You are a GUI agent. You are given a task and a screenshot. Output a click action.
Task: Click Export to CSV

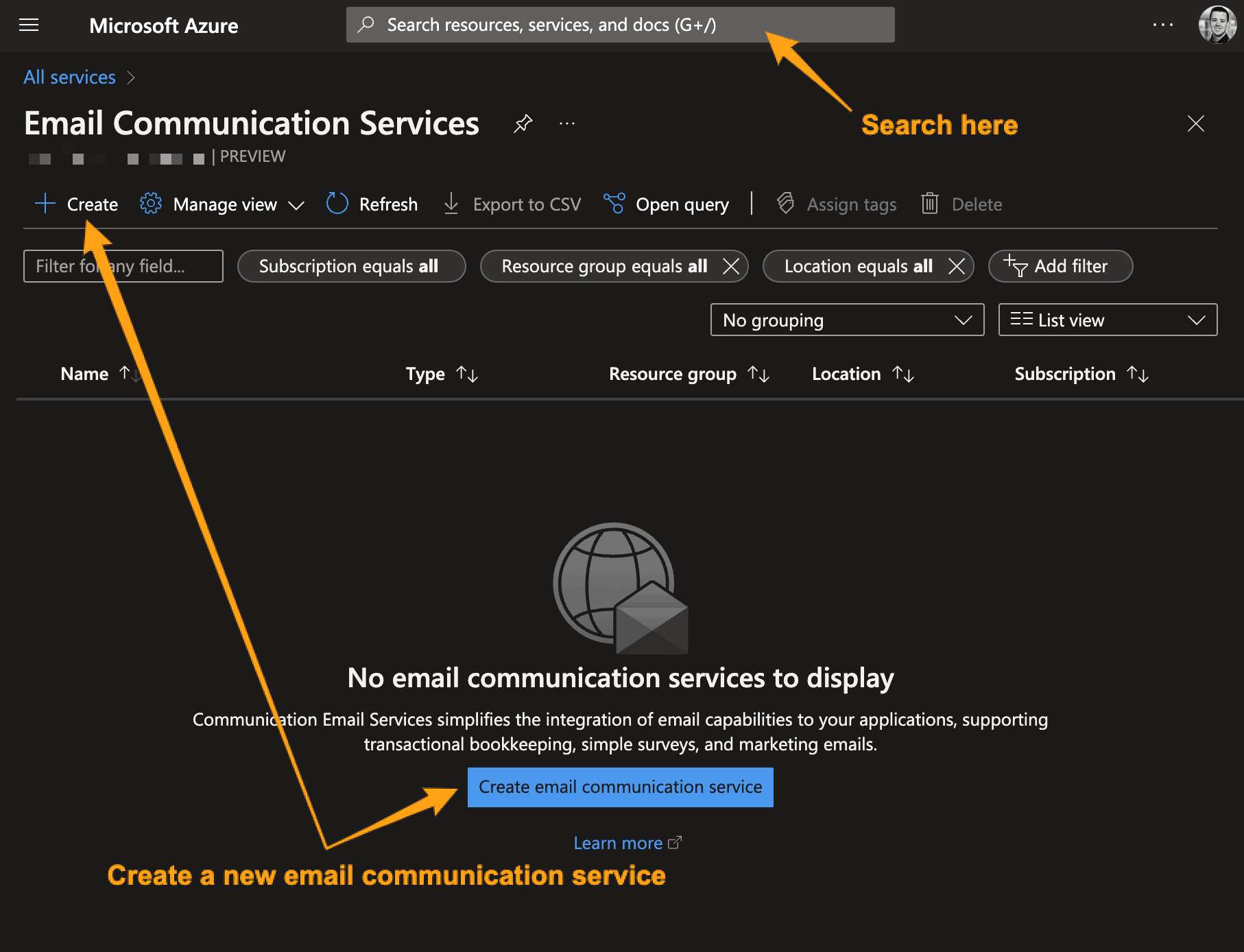tap(512, 204)
